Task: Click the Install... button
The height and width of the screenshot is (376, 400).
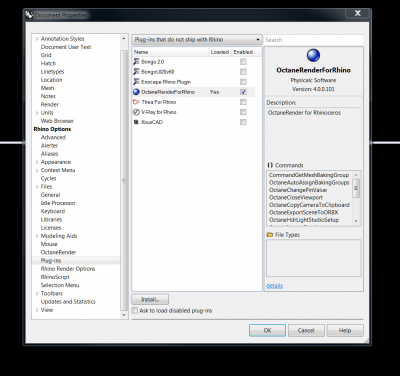Action: pos(150,299)
